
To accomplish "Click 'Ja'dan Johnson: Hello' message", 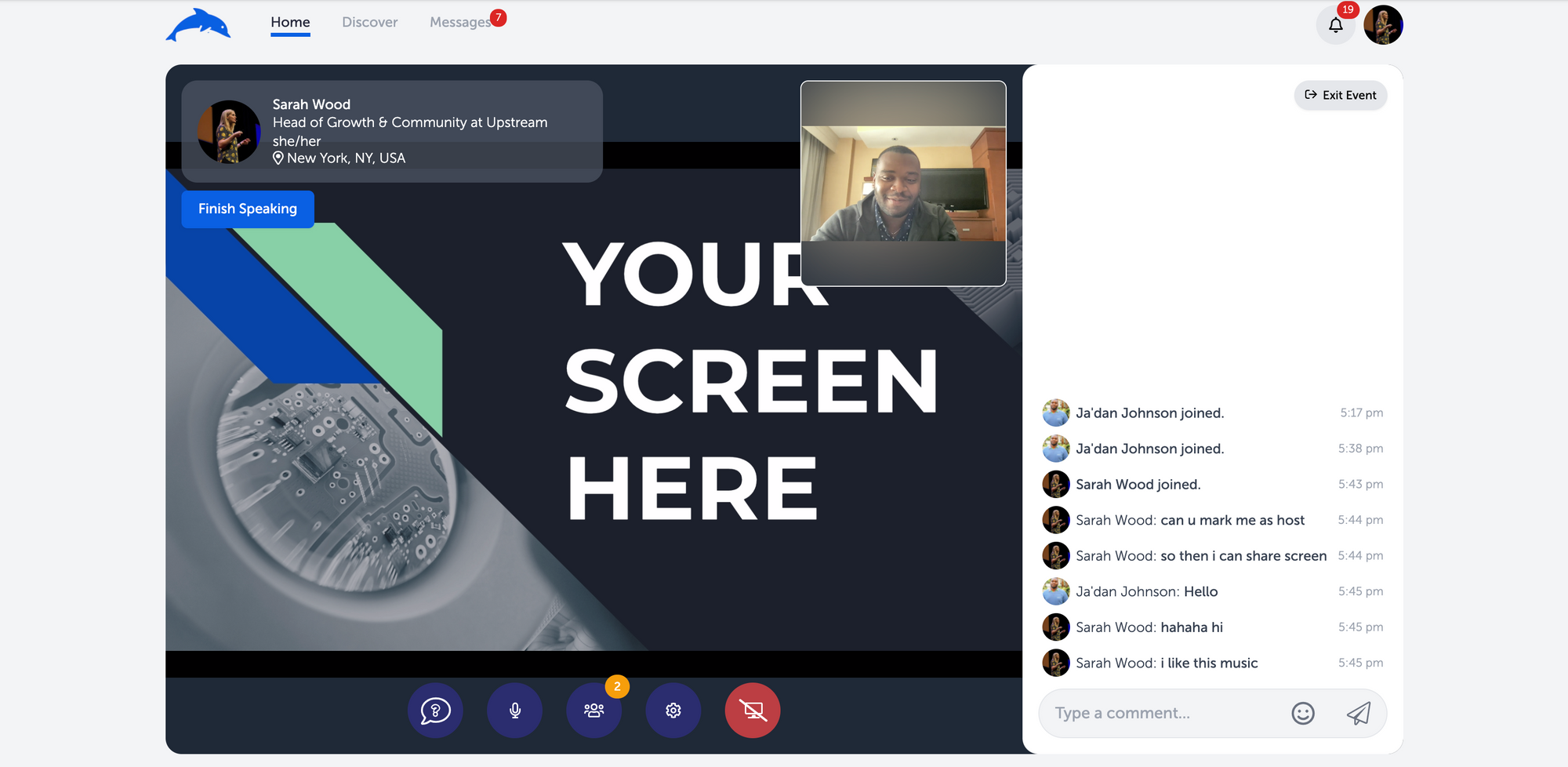I will pyautogui.click(x=1146, y=591).
